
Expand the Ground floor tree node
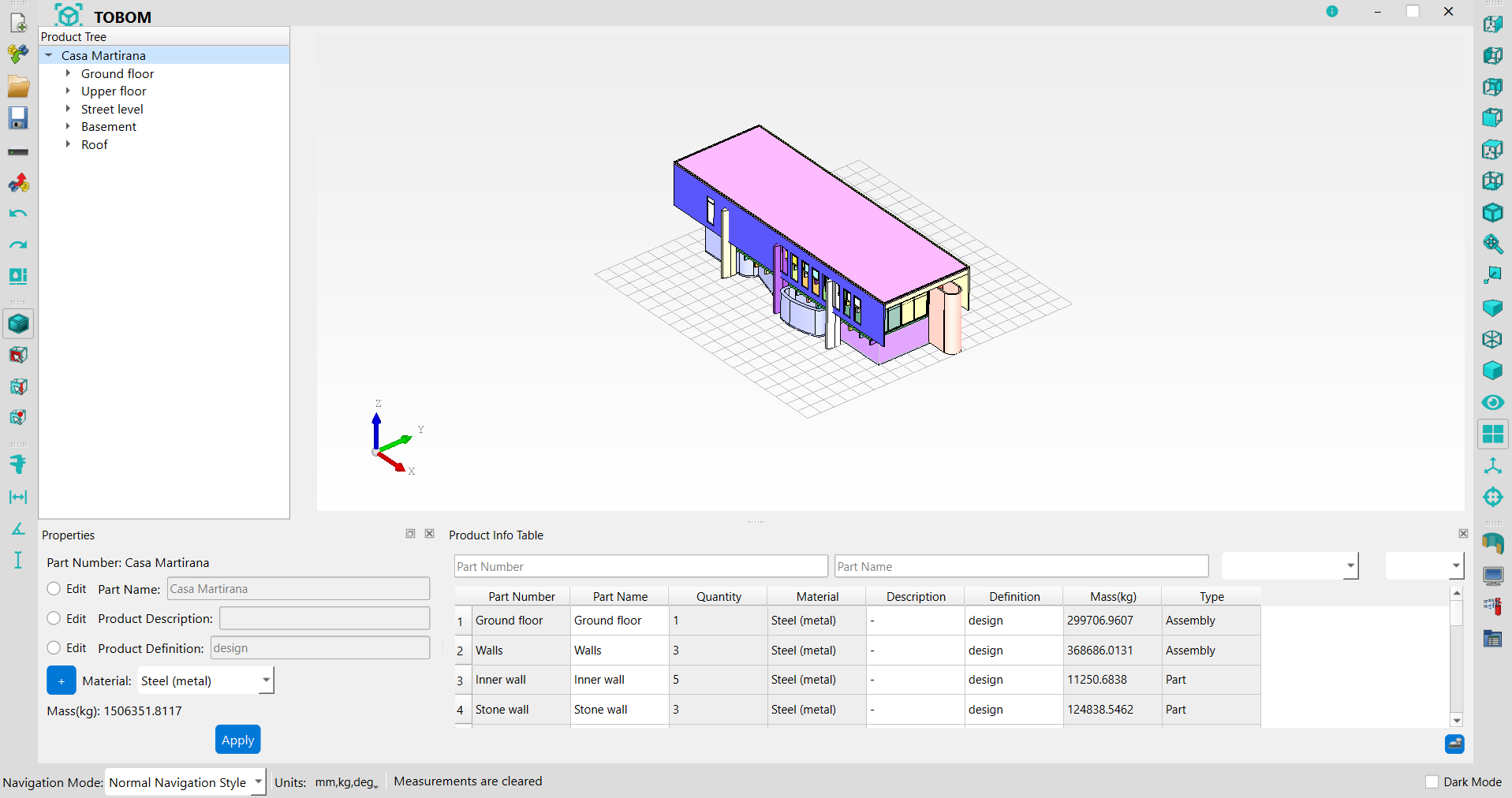tap(69, 73)
